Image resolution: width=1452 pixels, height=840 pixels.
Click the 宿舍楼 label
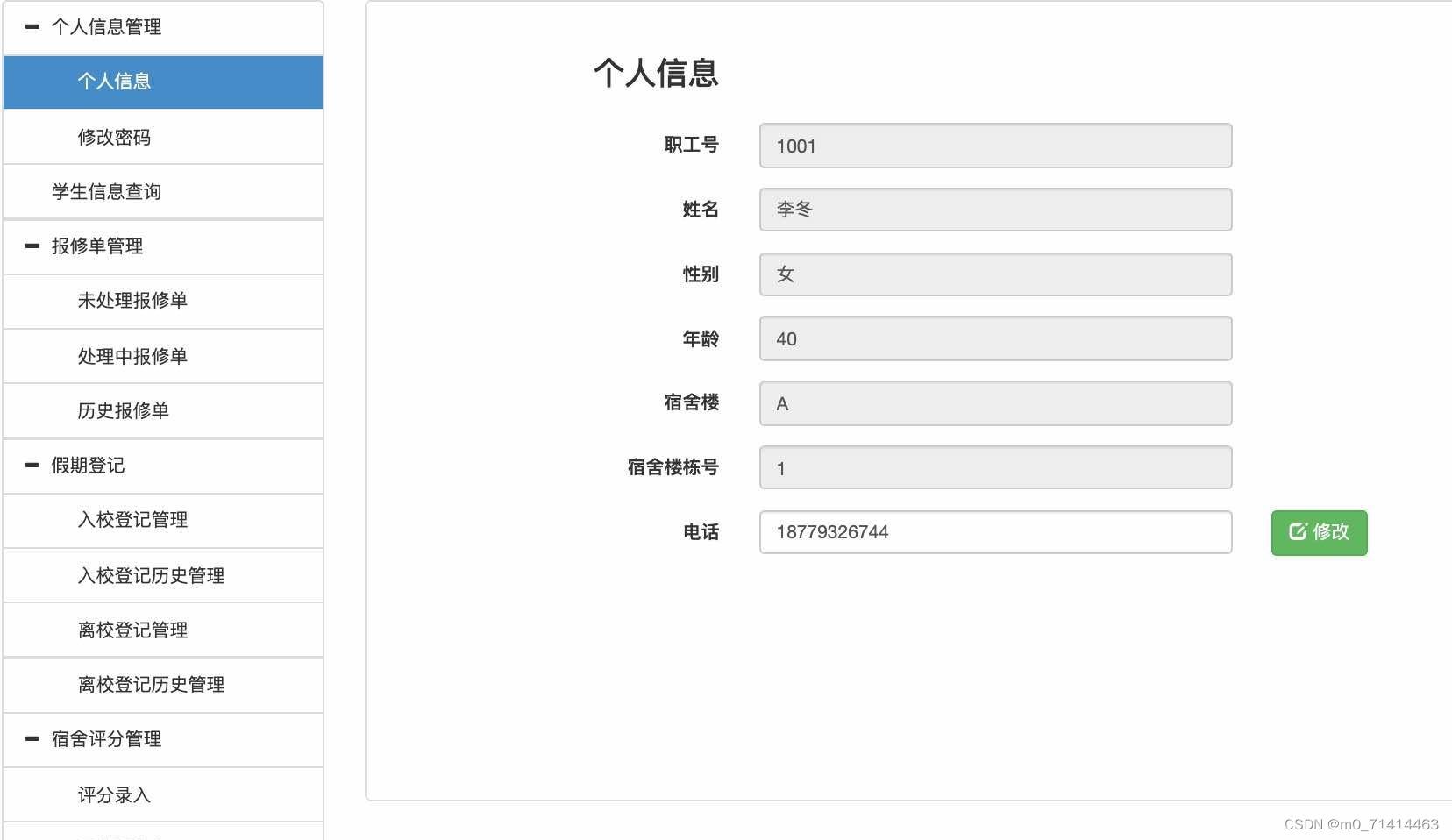click(x=692, y=402)
